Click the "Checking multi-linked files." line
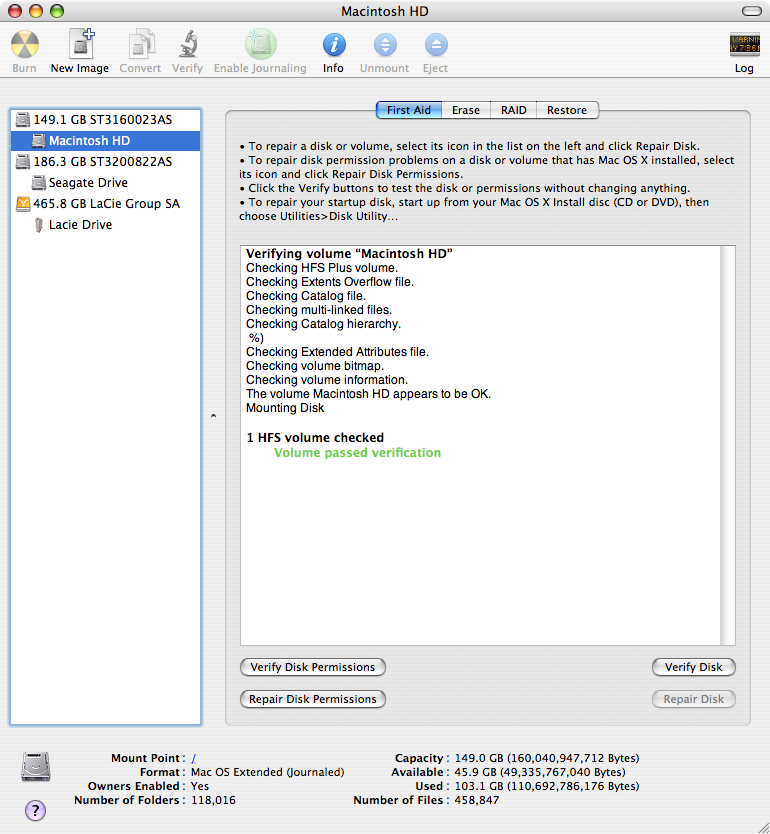 click(x=319, y=310)
